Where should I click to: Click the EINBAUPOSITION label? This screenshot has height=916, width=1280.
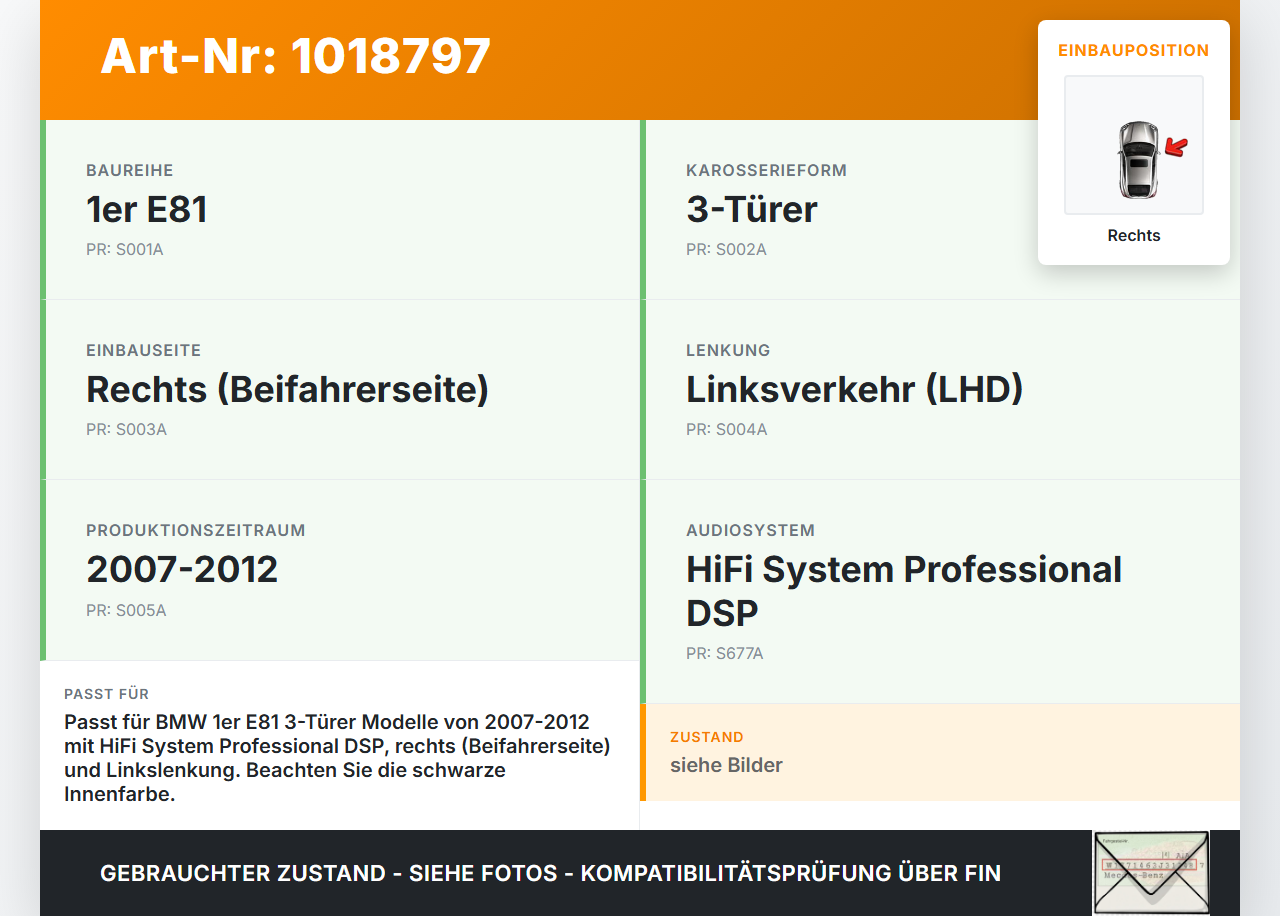1134,50
